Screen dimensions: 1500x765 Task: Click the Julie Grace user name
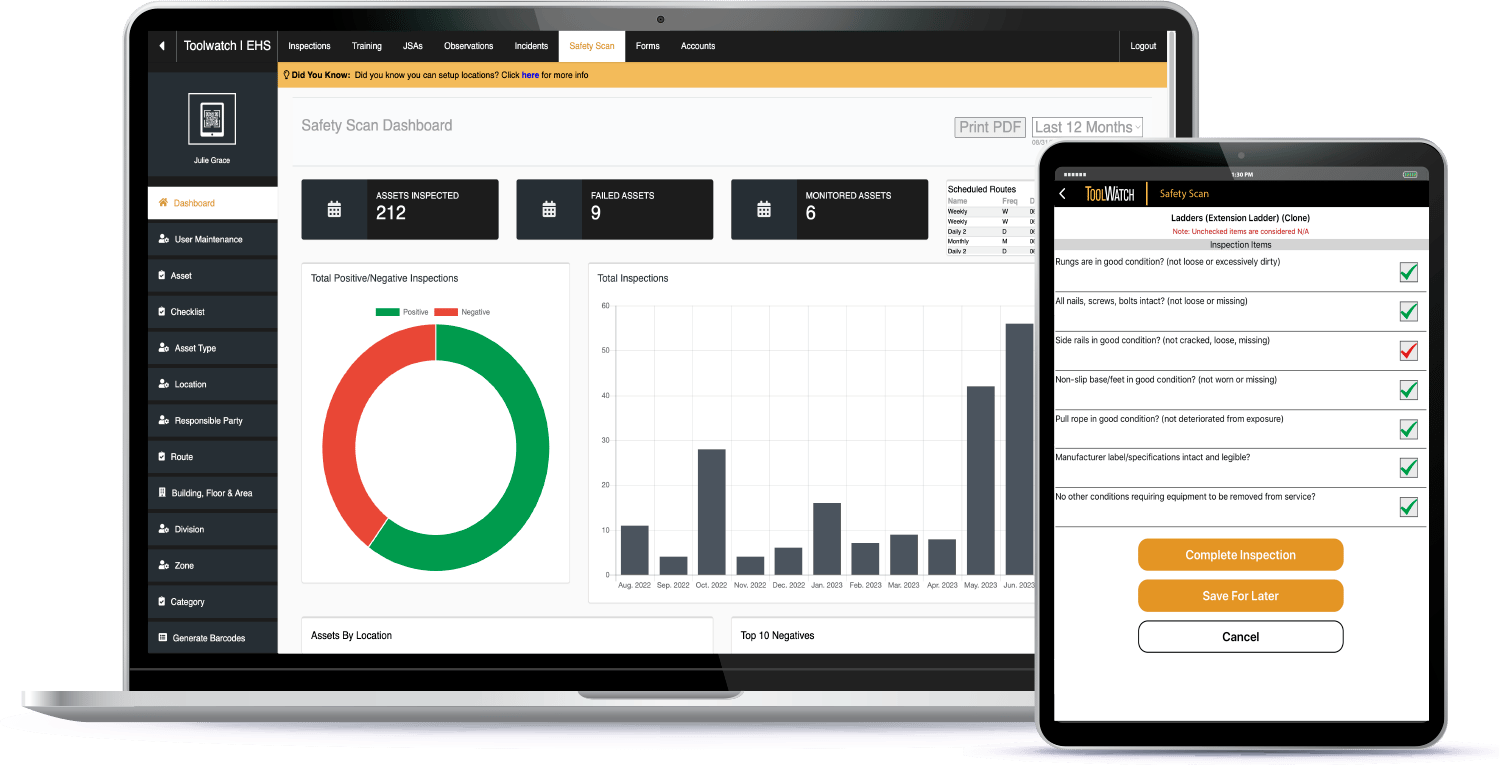coord(212,160)
